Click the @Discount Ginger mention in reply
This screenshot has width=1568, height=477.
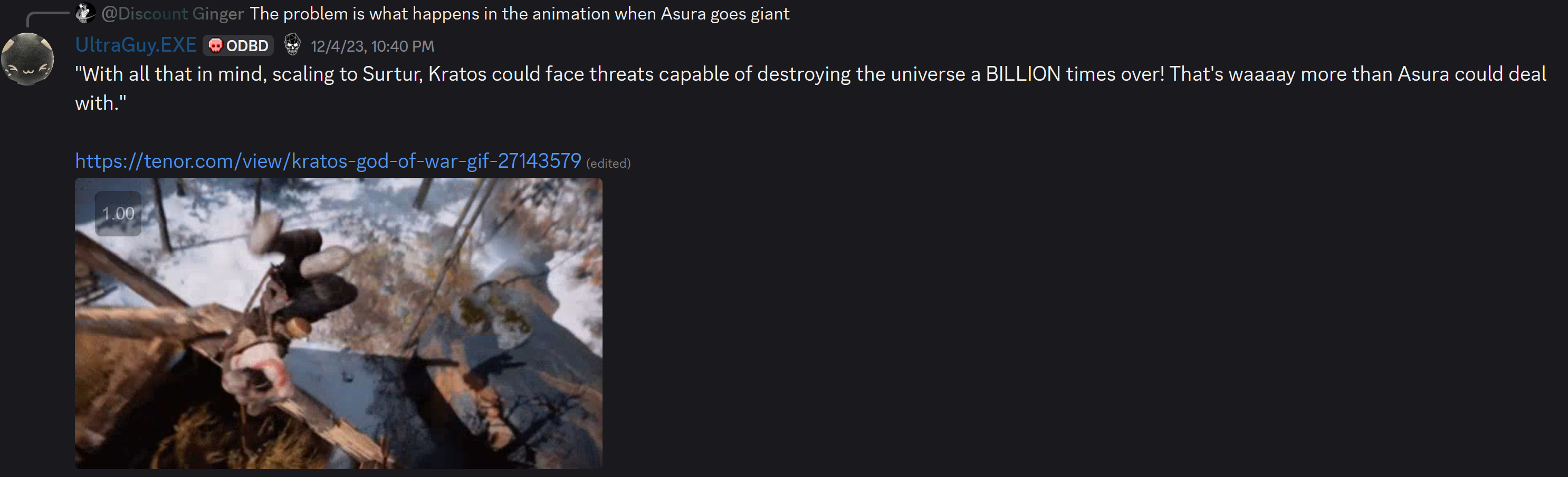coord(173,13)
